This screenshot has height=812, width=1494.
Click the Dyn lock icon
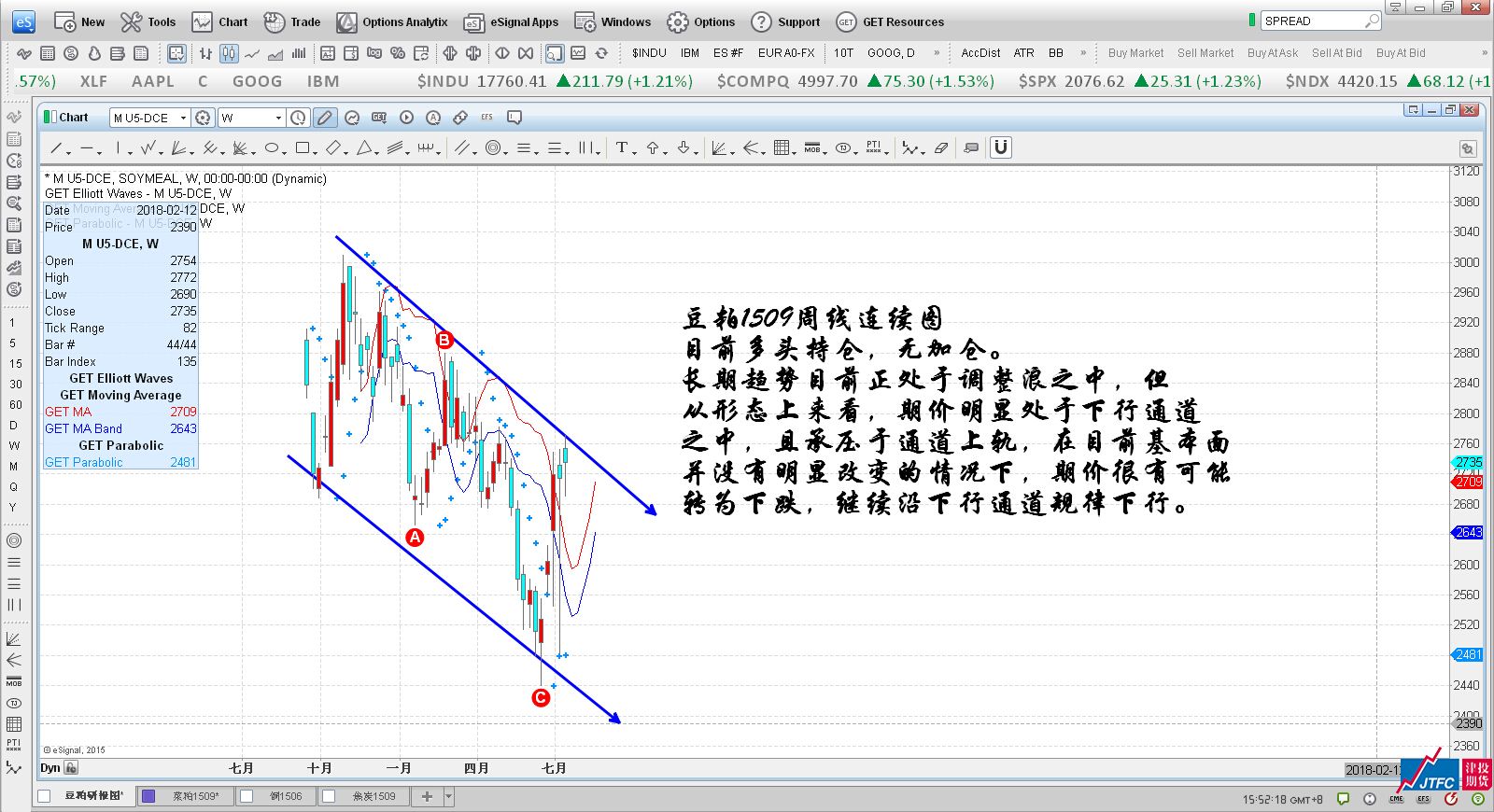point(71,768)
